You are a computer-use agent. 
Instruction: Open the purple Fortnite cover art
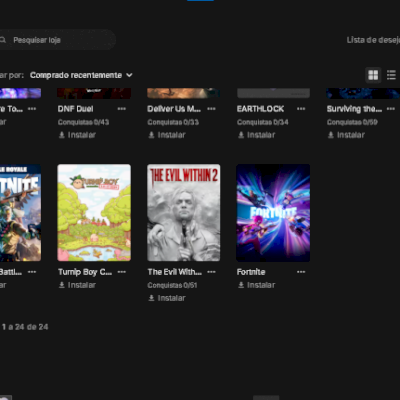(x=273, y=213)
